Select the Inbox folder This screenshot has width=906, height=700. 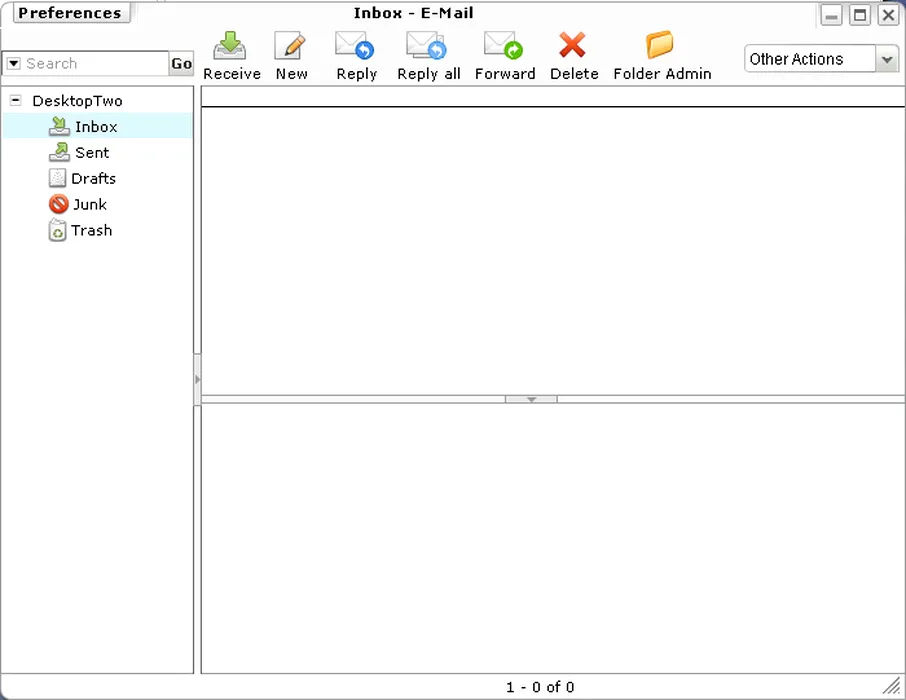click(x=96, y=127)
